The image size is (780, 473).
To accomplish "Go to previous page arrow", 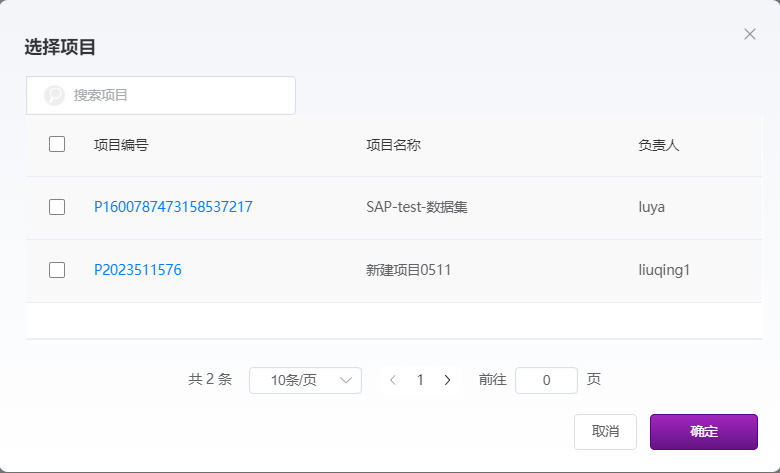I will point(393,380).
